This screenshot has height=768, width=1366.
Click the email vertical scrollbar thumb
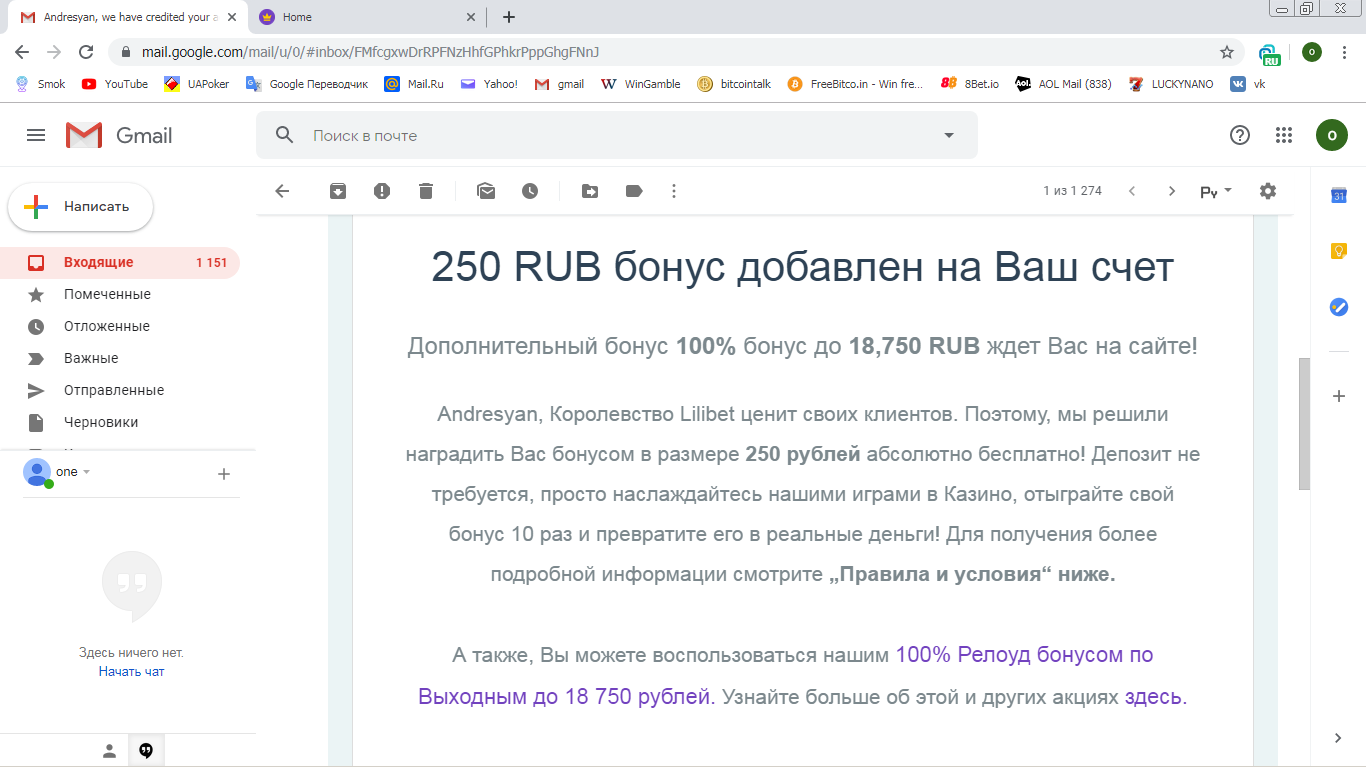point(1304,424)
